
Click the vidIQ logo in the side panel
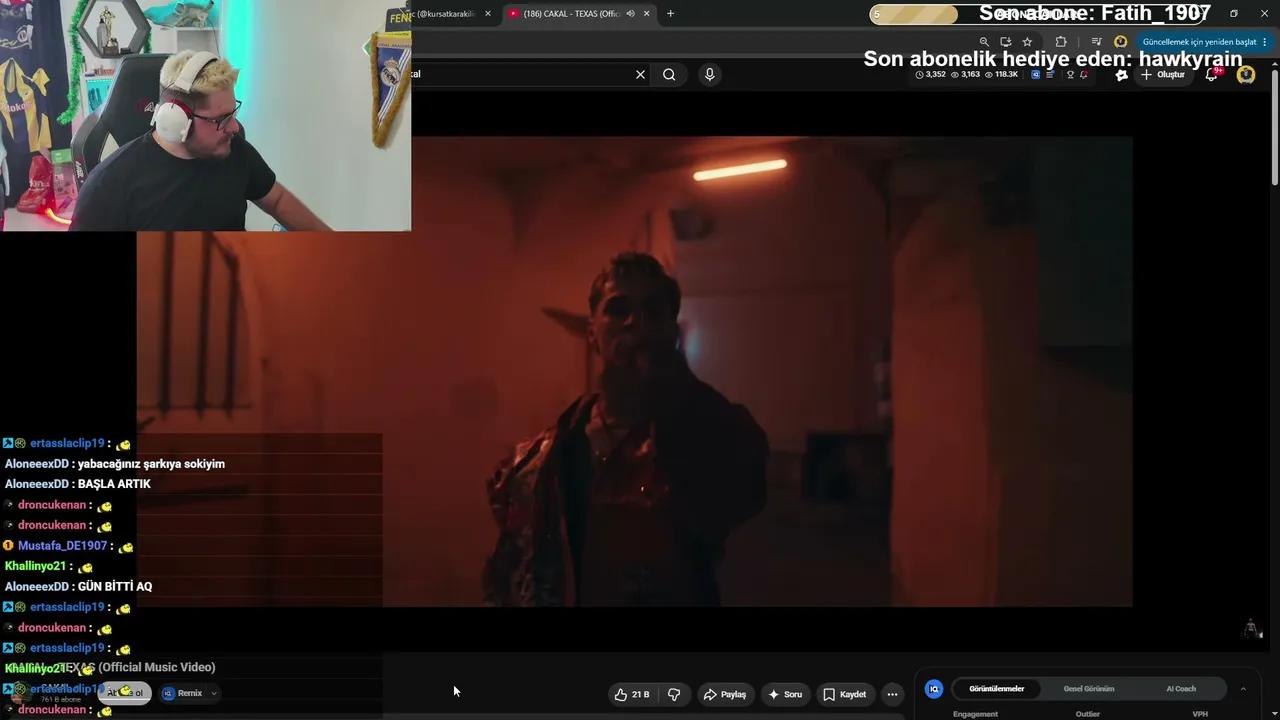coord(934,689)
